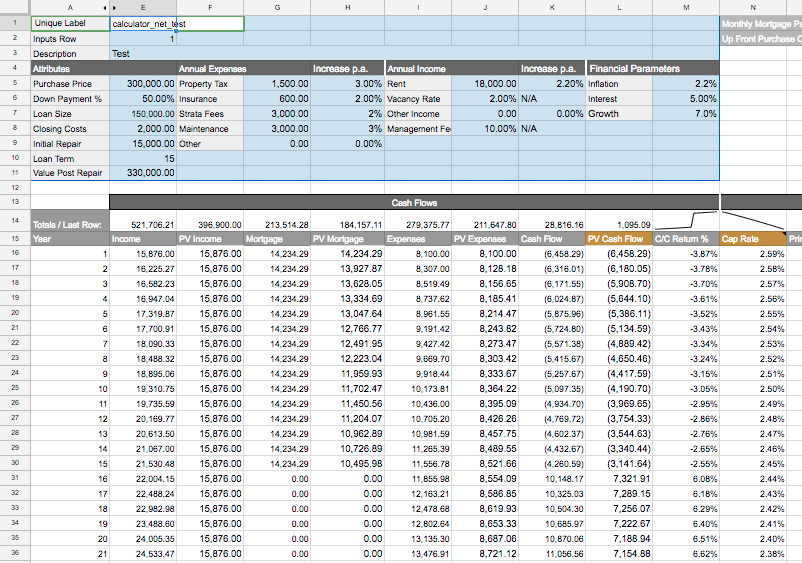Image resolution: width=802 pixels, height=563 pixels.
Task: Select the Loan Term value 15
Action: pyautogui.click(x=143, y=159)
